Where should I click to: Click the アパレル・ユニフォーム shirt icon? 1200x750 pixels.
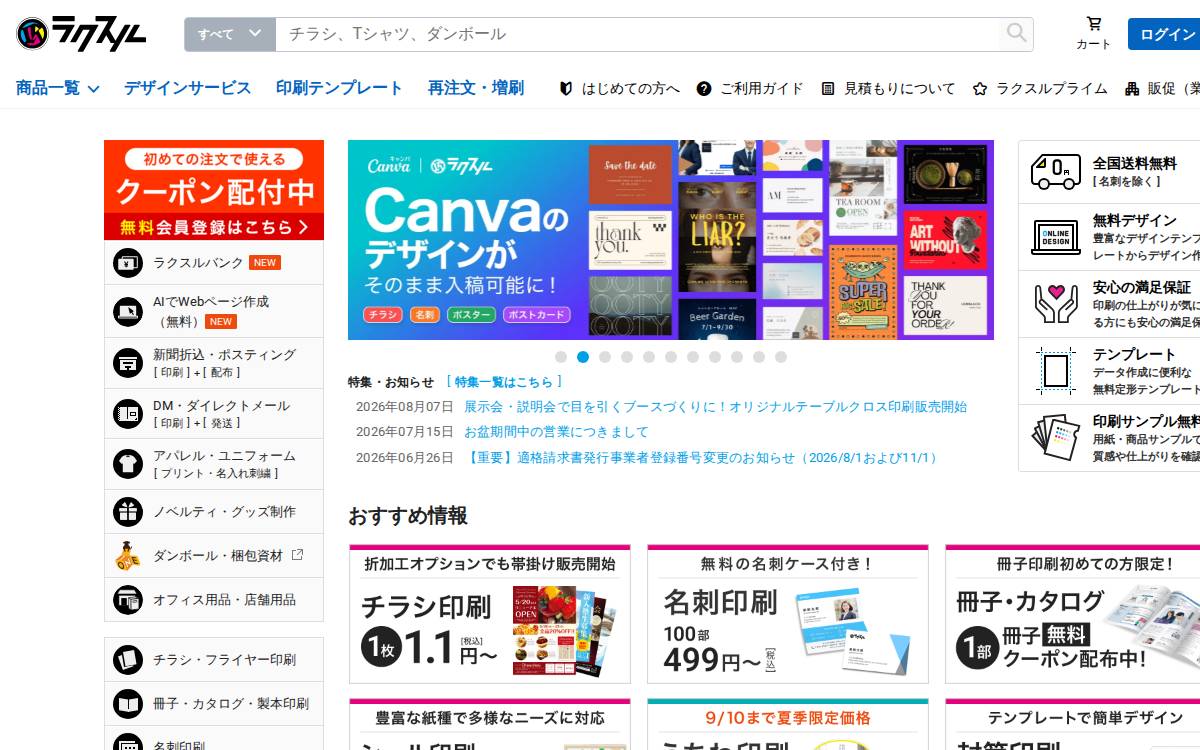(128, 464)
